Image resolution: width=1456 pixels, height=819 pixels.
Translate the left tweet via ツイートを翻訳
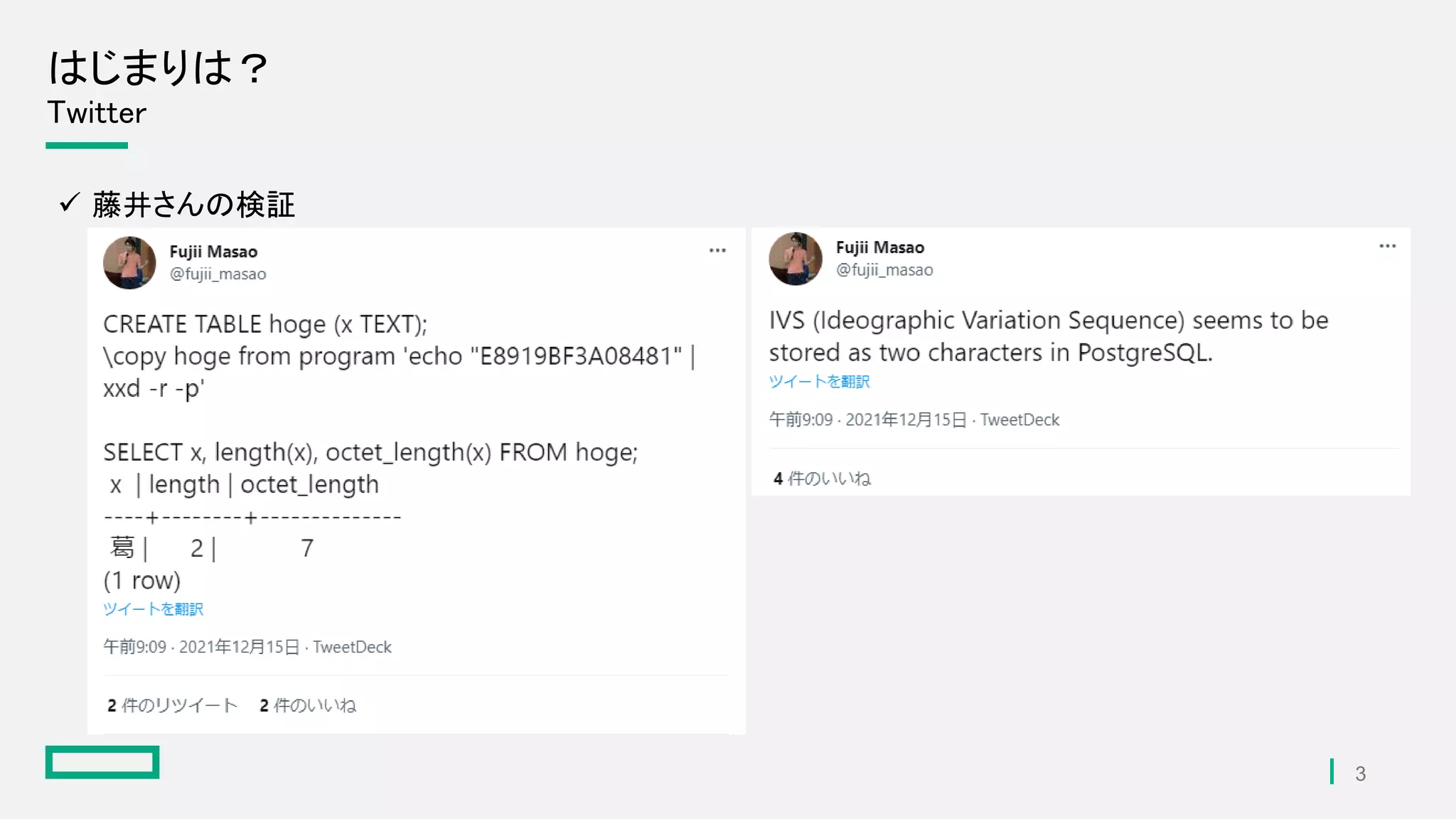(153, 609)
